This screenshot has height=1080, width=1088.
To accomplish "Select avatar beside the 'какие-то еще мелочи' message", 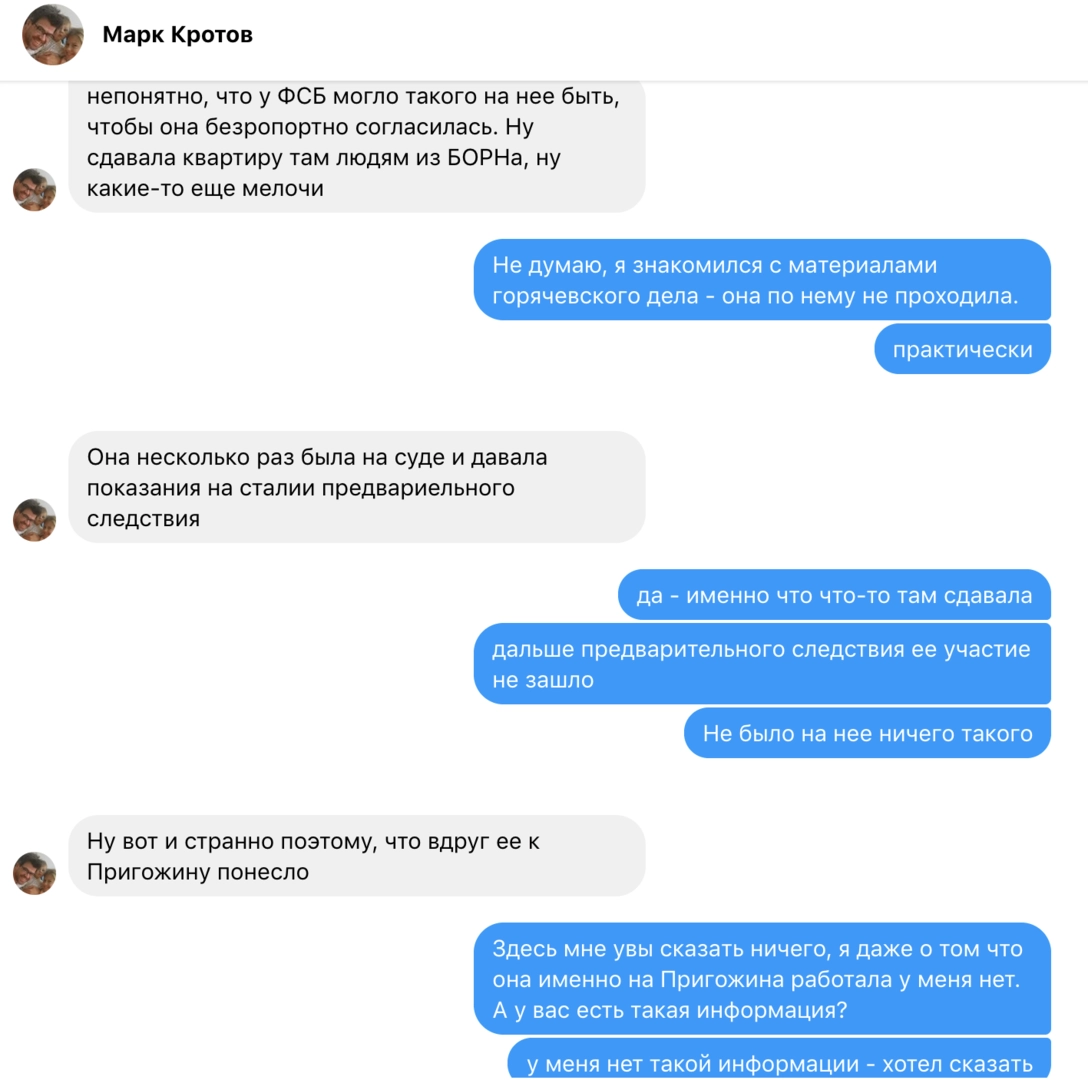I will pos(35,189).
